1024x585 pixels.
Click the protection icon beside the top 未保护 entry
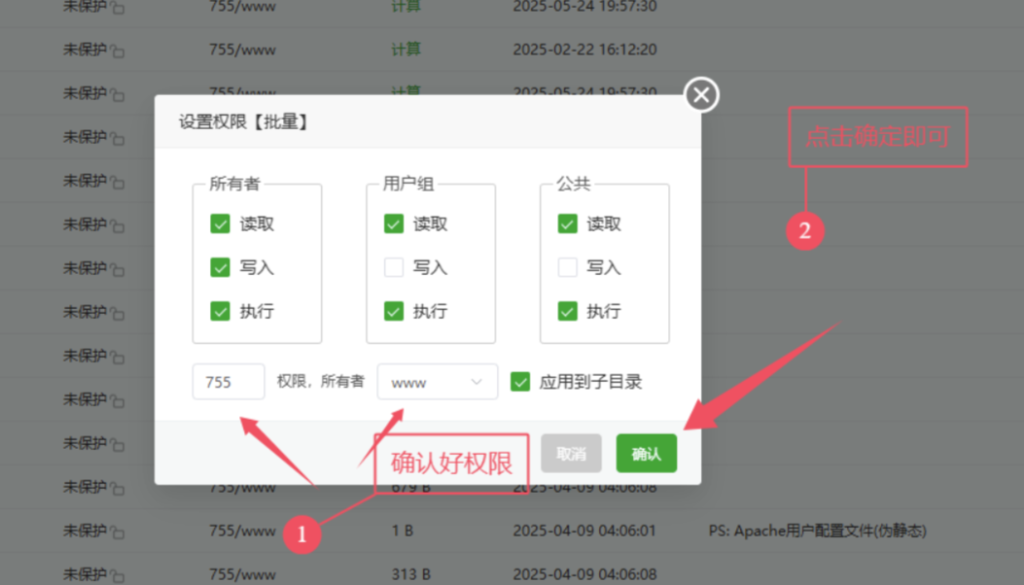pos(115,6)
